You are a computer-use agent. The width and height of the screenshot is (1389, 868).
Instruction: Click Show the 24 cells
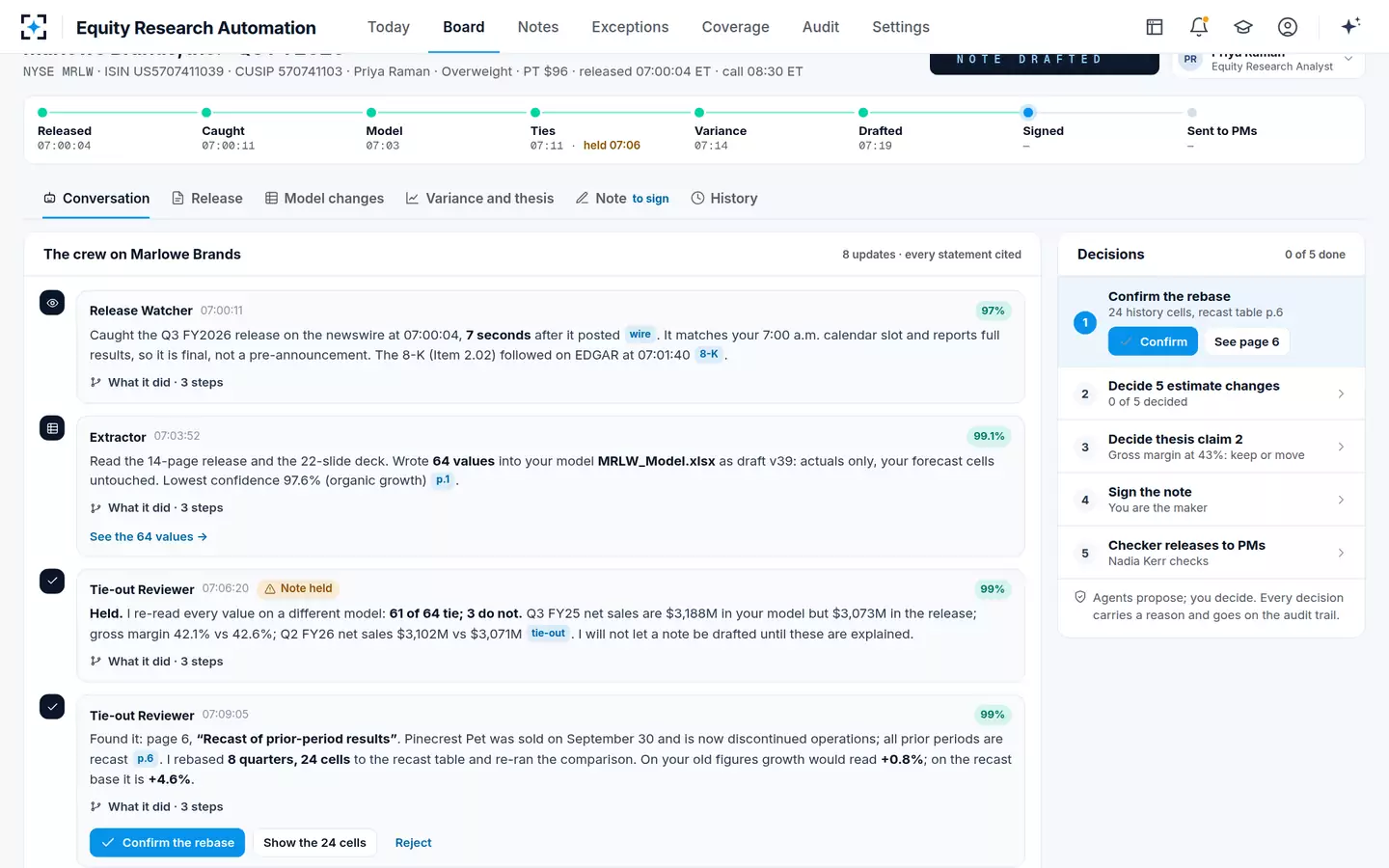[314, 843]
